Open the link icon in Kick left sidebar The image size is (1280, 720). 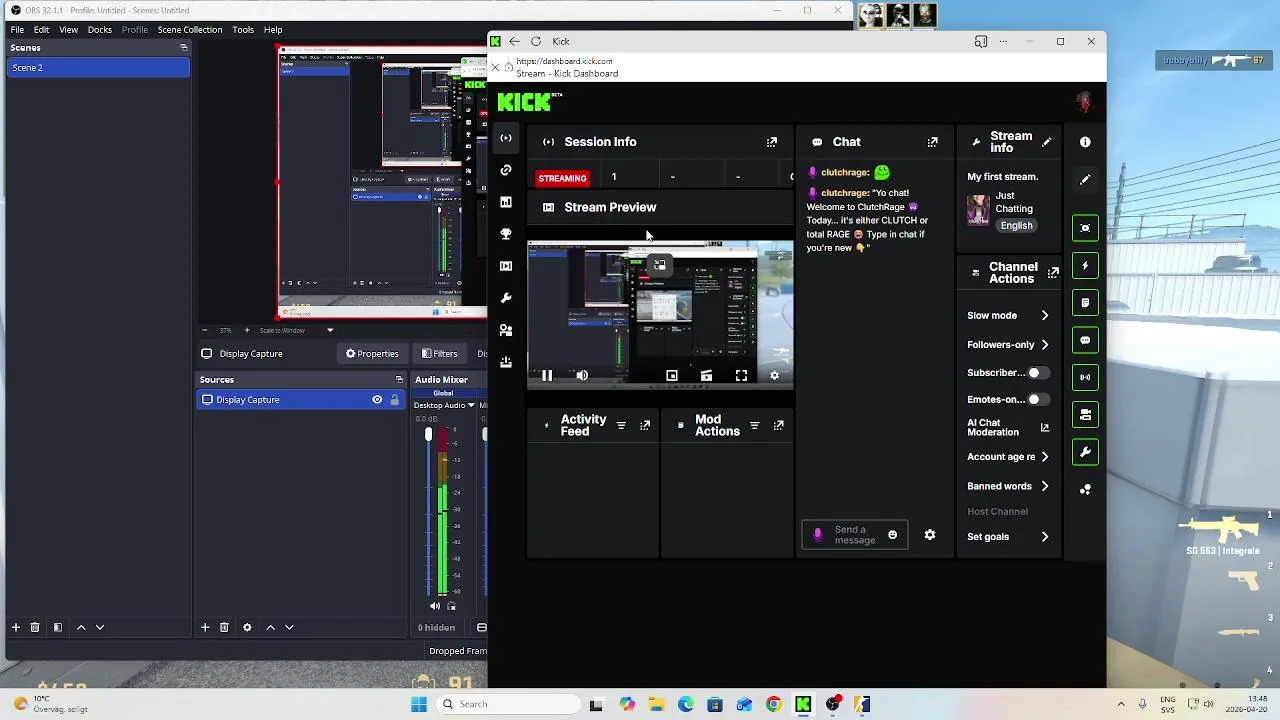click(x=506, y=170)
